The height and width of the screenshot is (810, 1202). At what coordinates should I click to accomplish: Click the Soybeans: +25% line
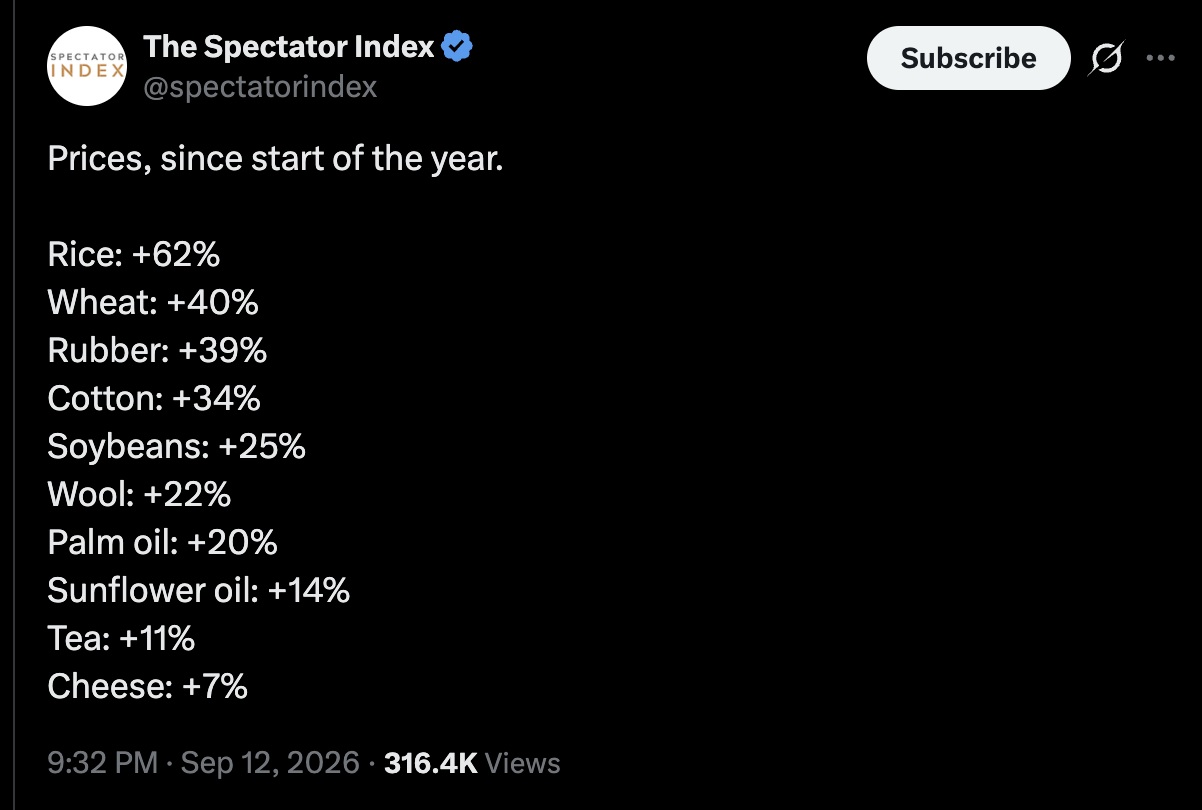[176, 446]
